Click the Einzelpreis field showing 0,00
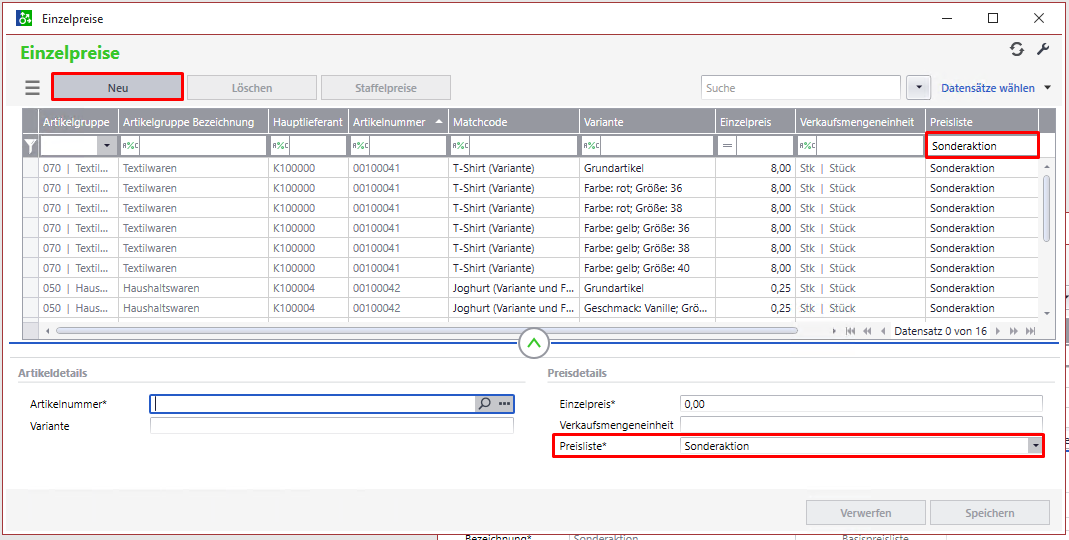Viewport: 1069px width, 540px height. (x=861, y=404)
